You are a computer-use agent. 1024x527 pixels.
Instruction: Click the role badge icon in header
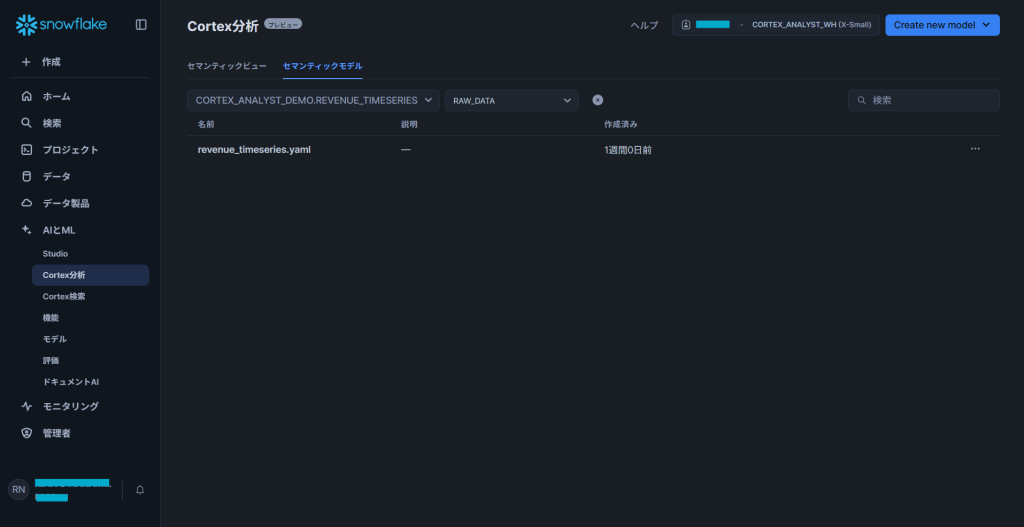pos(686,25)
